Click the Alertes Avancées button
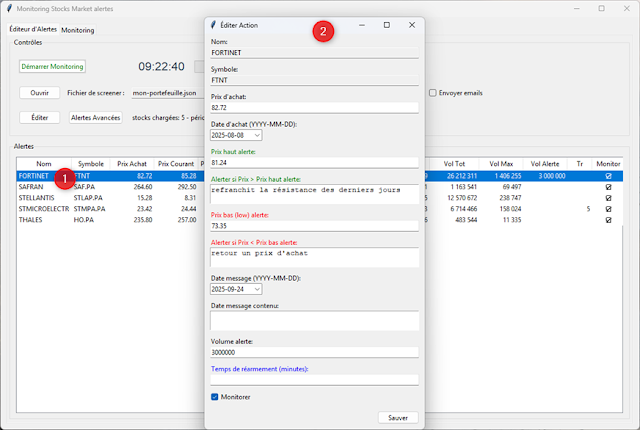 click(x=95, y=117)
